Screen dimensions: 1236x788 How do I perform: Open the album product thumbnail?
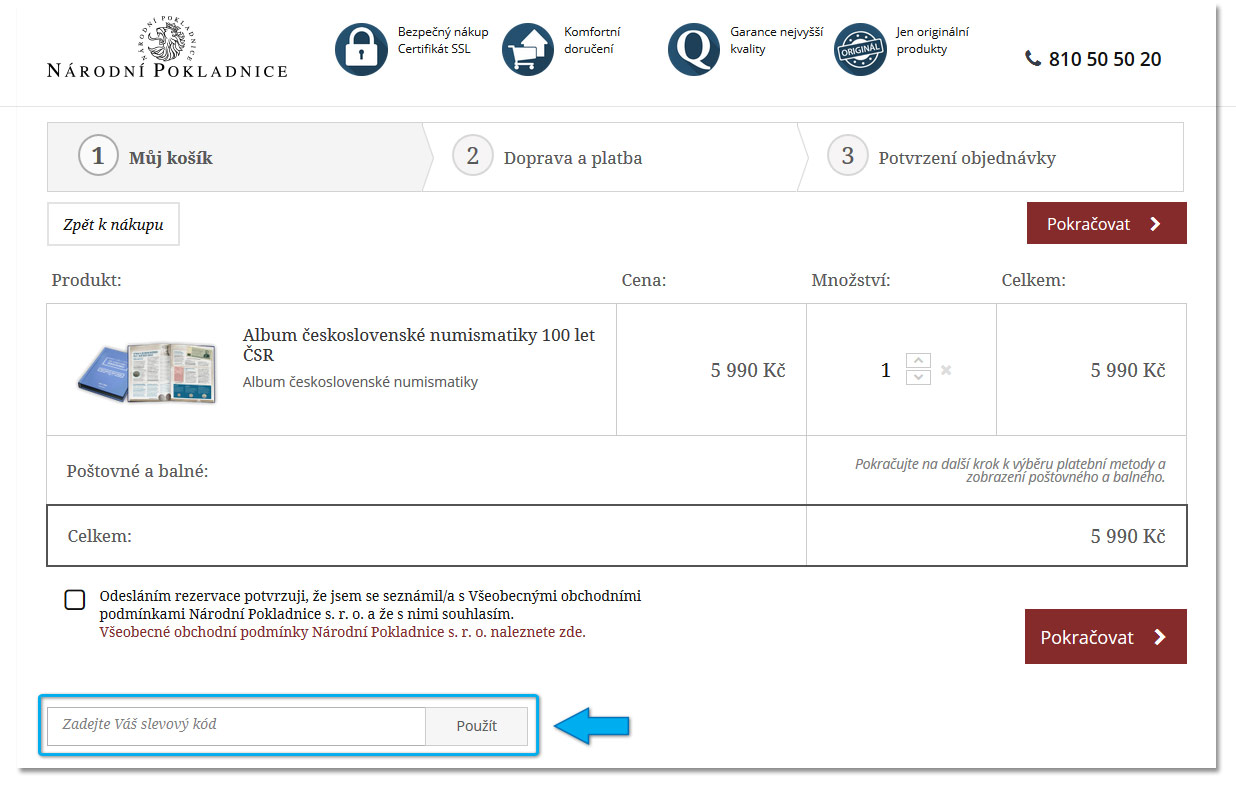pyautogui.click(x=147, y=371)
